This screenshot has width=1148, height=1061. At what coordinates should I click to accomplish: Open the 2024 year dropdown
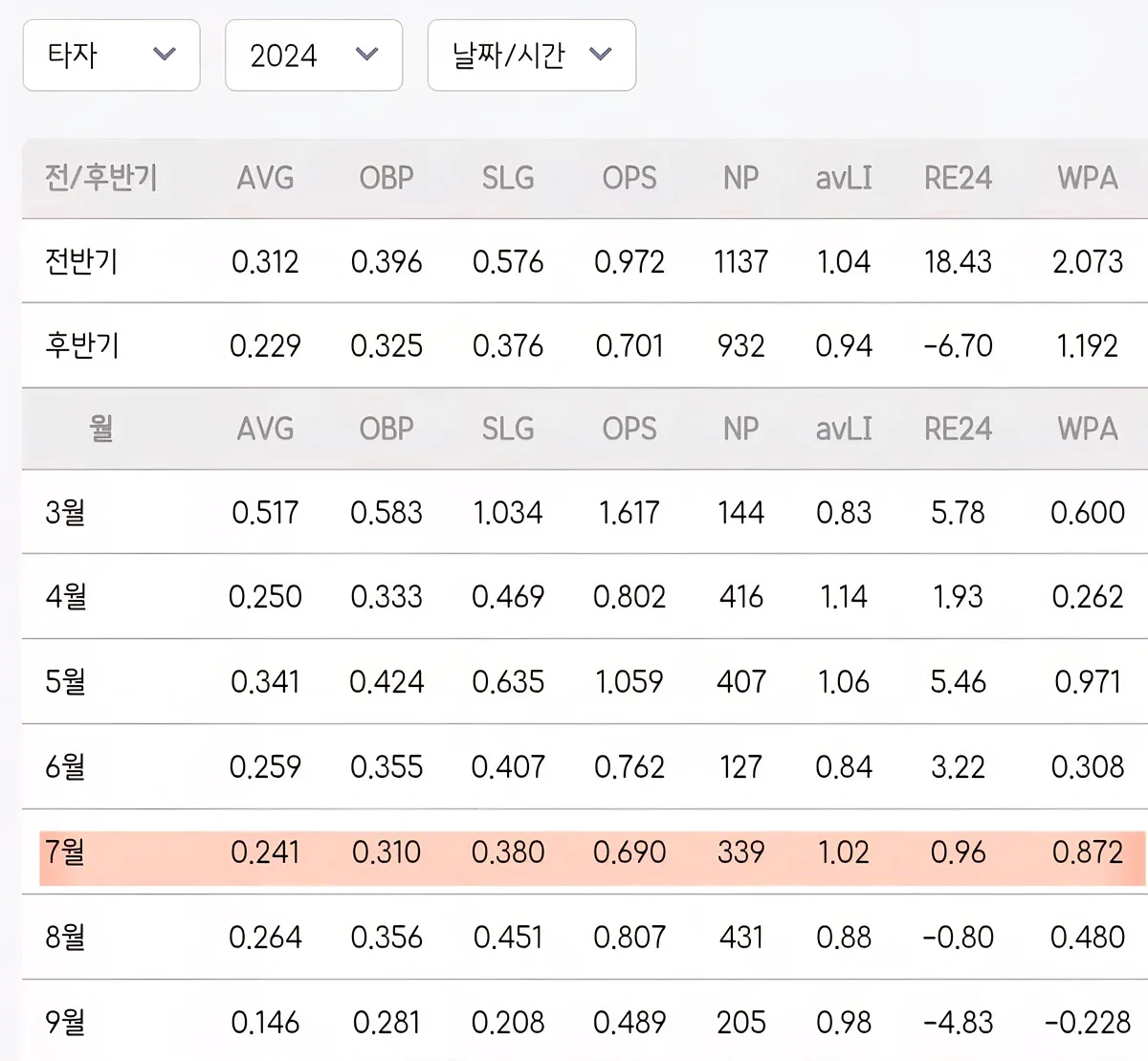click(314, 55)
